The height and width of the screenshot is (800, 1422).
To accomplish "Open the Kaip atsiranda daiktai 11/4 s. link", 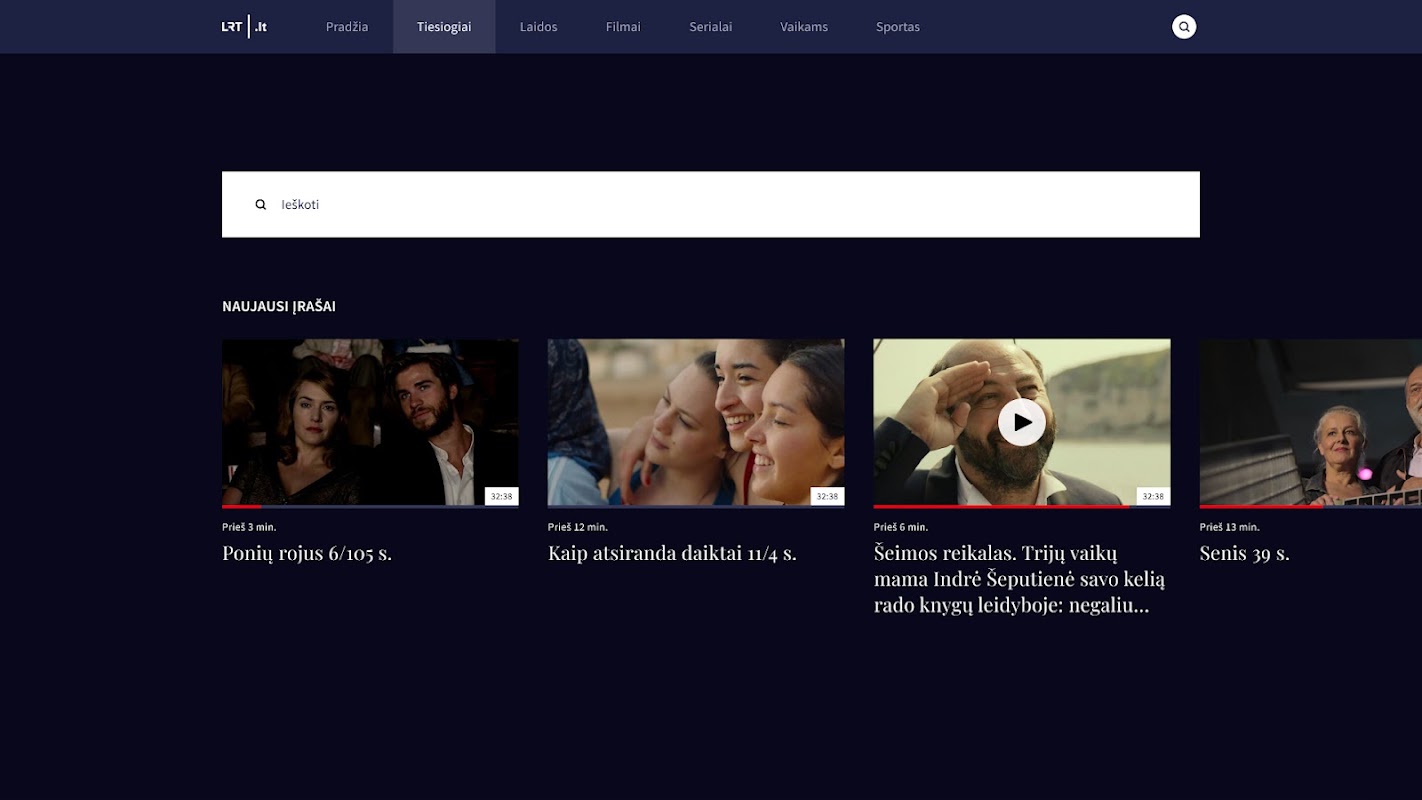I will (672, 553).
